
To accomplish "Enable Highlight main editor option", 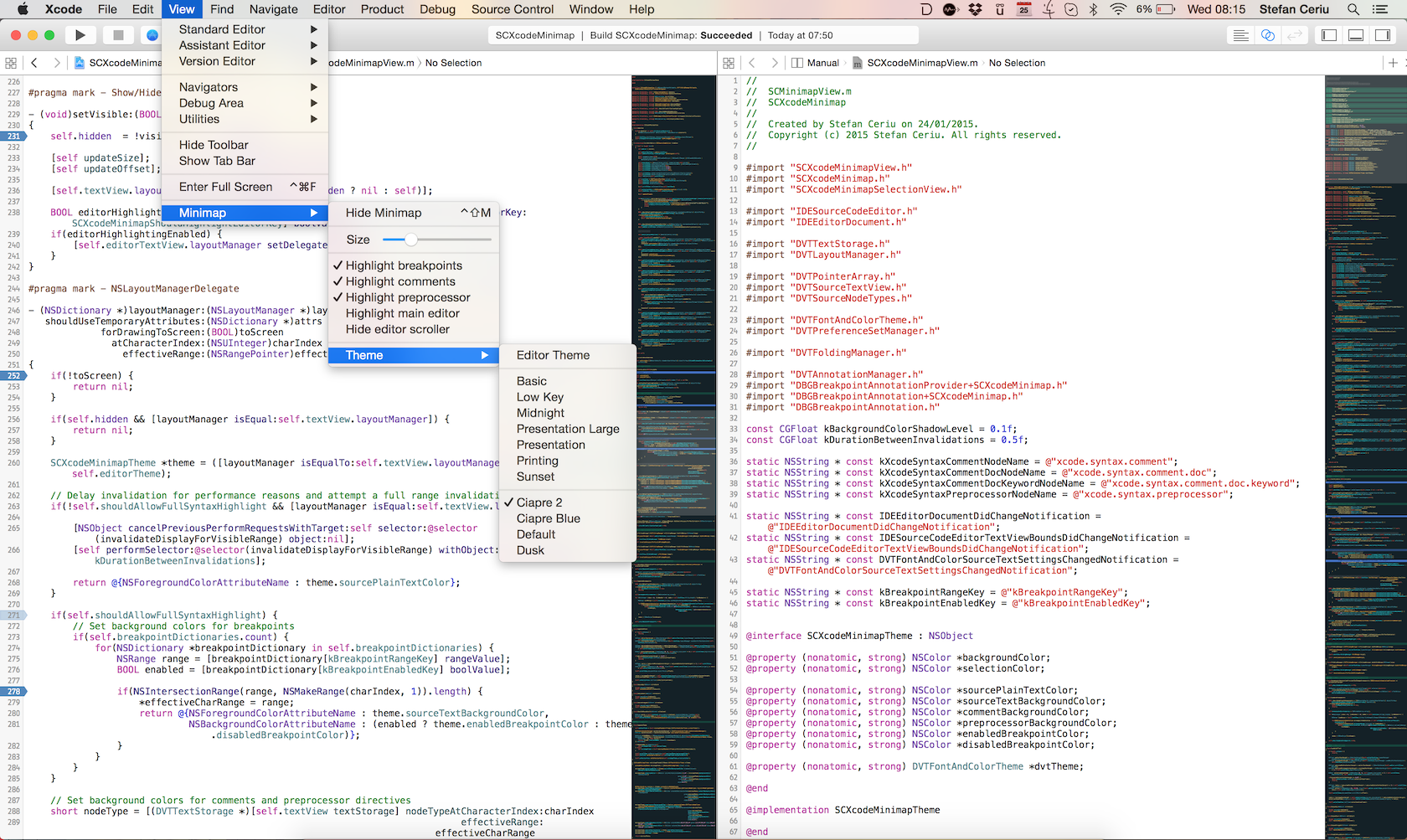I will coord(402,313).
